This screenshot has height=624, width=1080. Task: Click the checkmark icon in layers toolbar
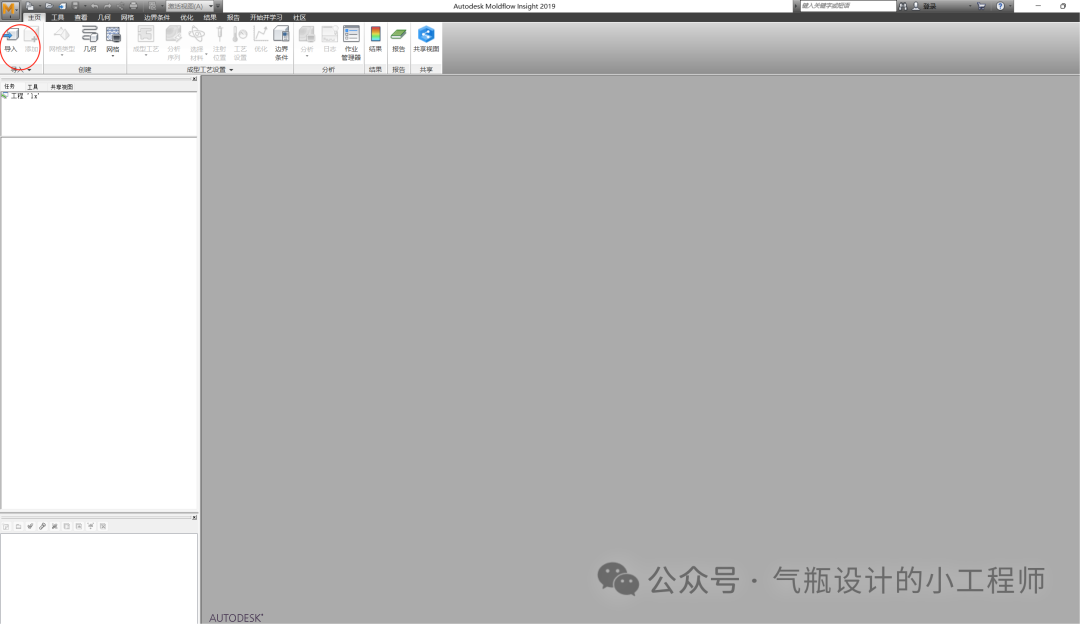[30, 526]
